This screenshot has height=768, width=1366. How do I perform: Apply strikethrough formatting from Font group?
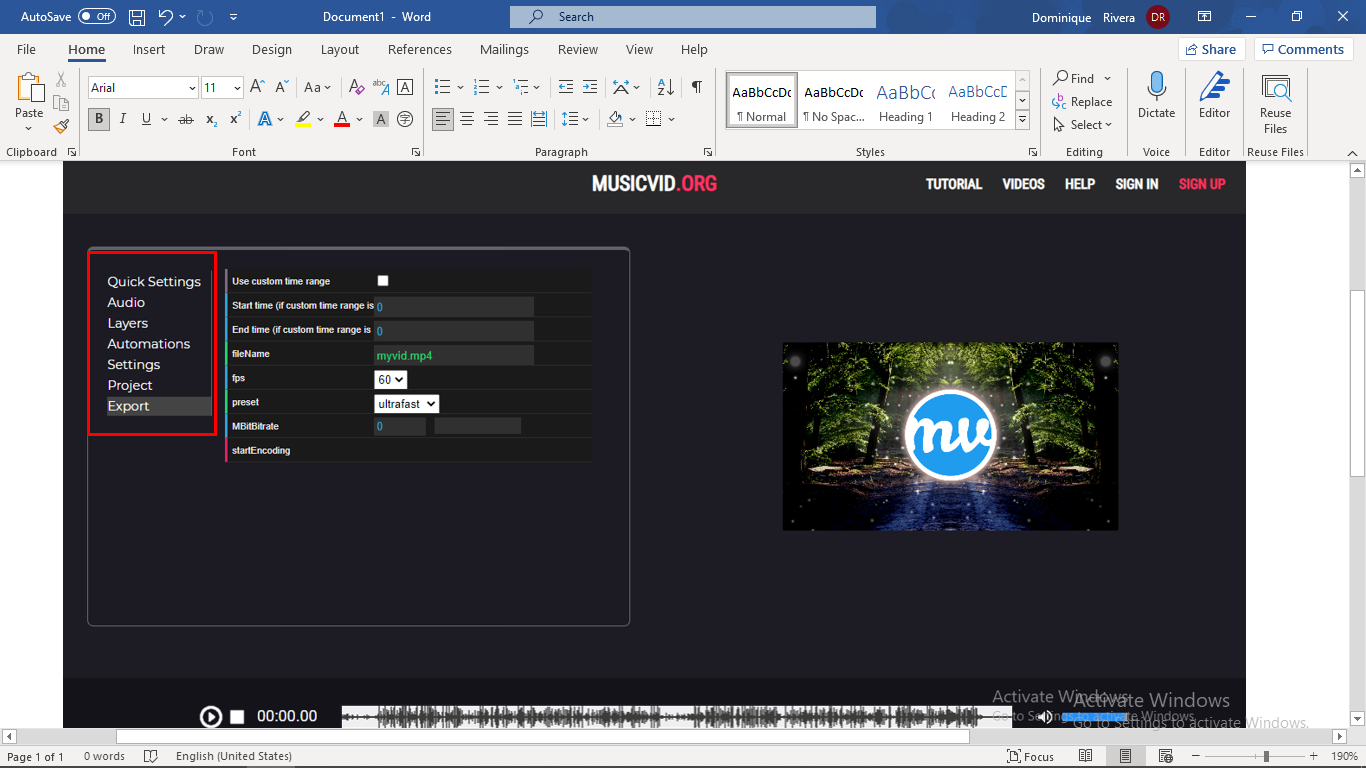185,119
